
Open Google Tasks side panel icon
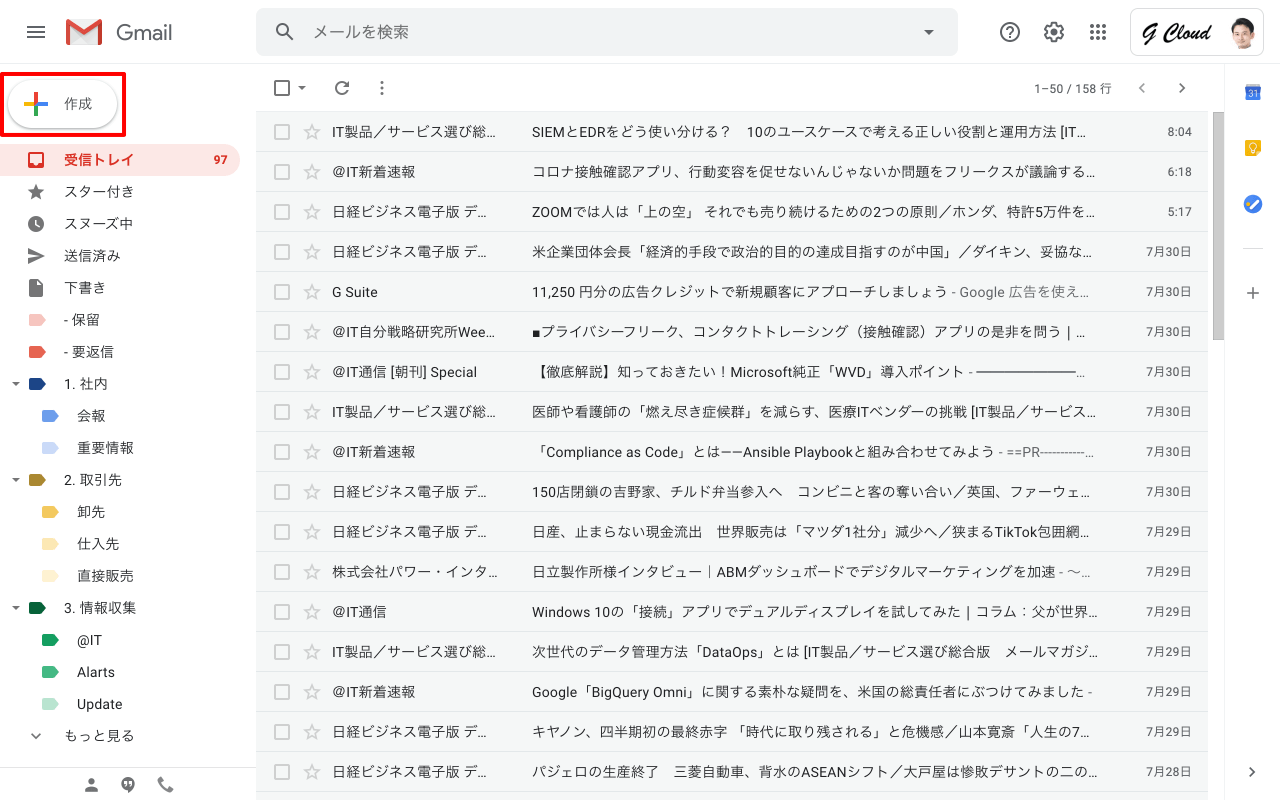click(x=1252, y=204)
